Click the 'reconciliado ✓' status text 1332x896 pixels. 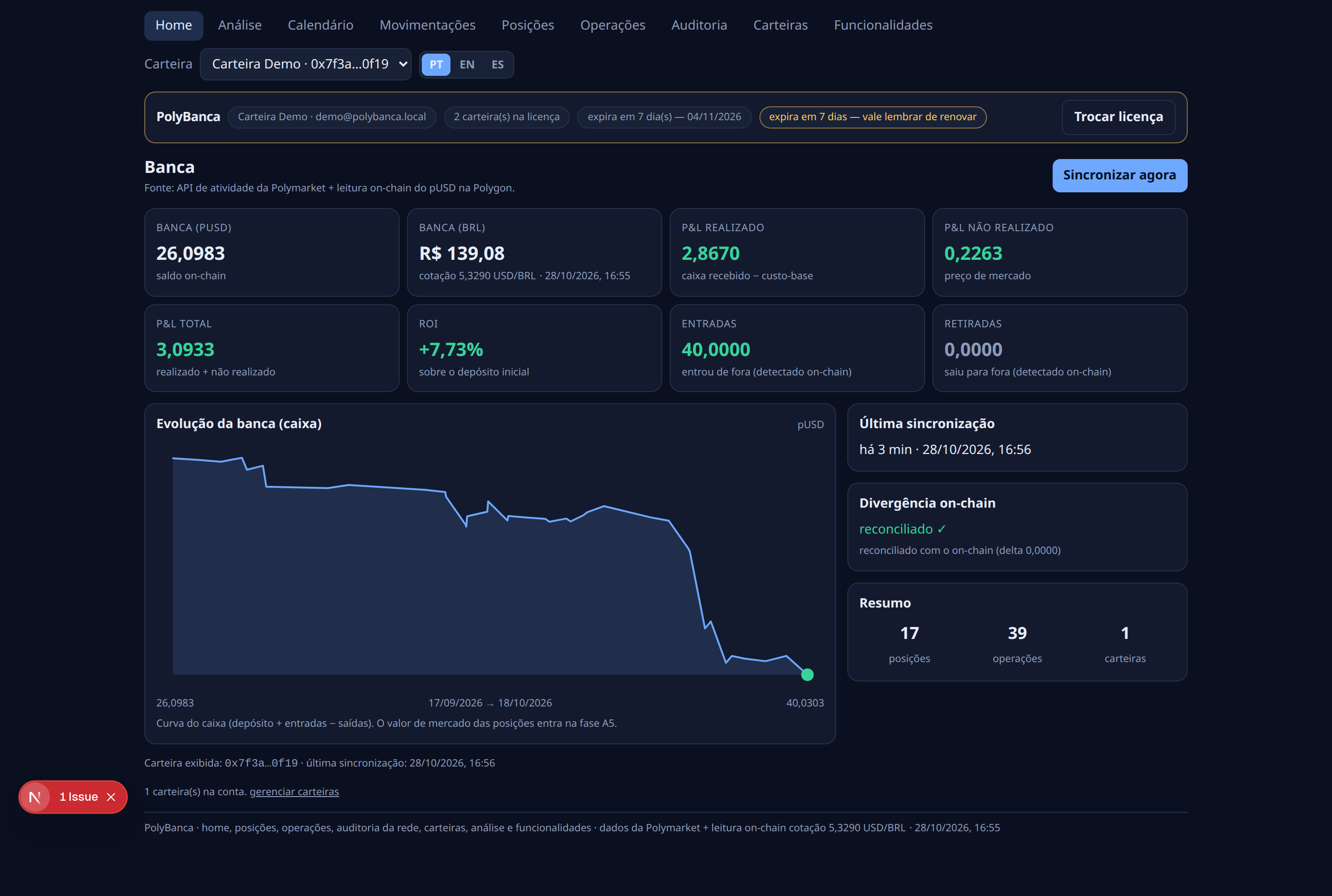903,529
